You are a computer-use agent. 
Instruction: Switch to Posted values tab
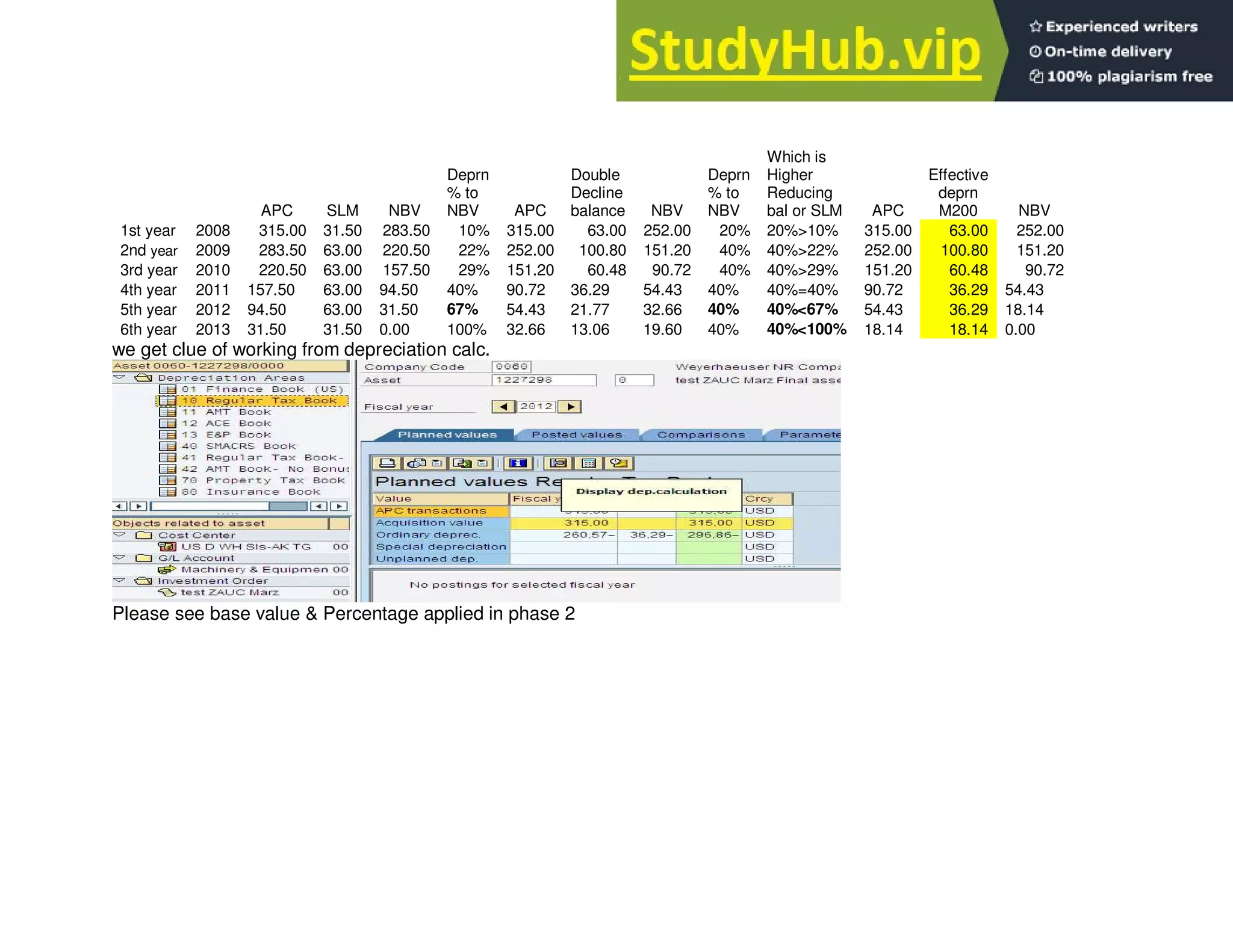click(577, 434)
